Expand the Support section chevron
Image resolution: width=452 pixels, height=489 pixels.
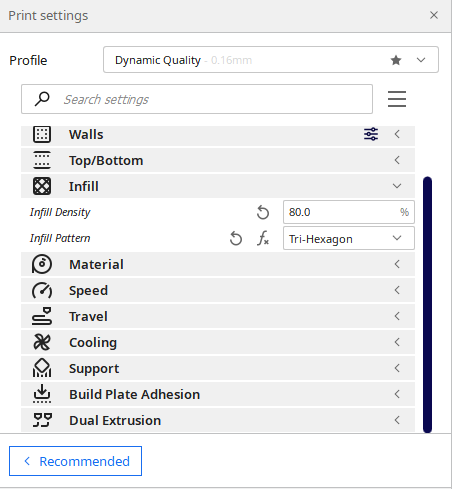point(397,368)
